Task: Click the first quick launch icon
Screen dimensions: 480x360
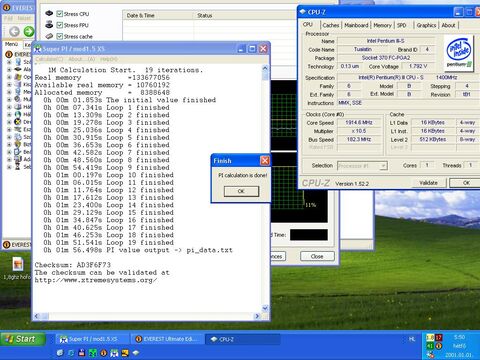Action: pos(60,353)
